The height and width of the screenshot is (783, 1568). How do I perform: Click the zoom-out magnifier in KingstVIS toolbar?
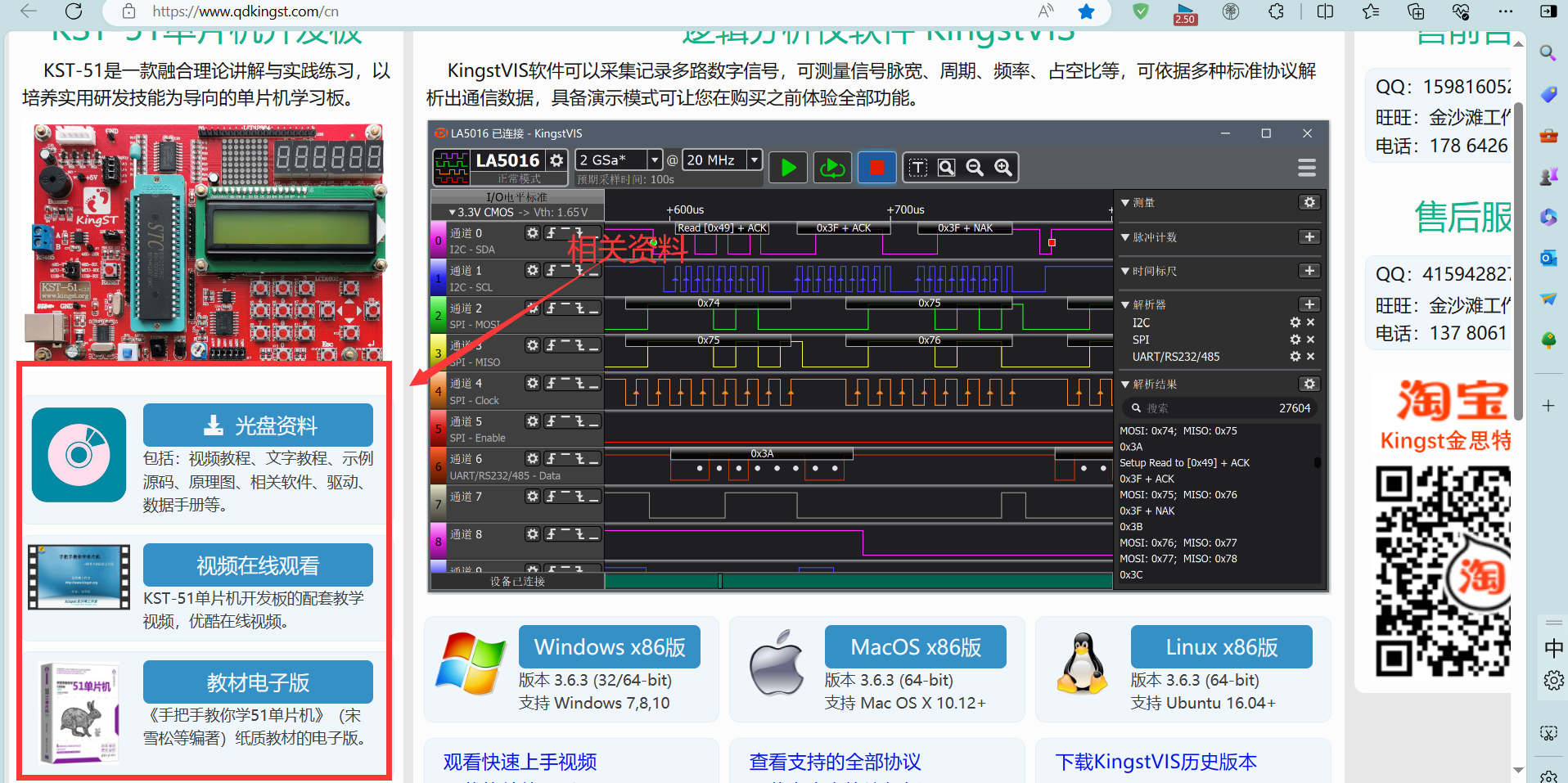point(975,168)
